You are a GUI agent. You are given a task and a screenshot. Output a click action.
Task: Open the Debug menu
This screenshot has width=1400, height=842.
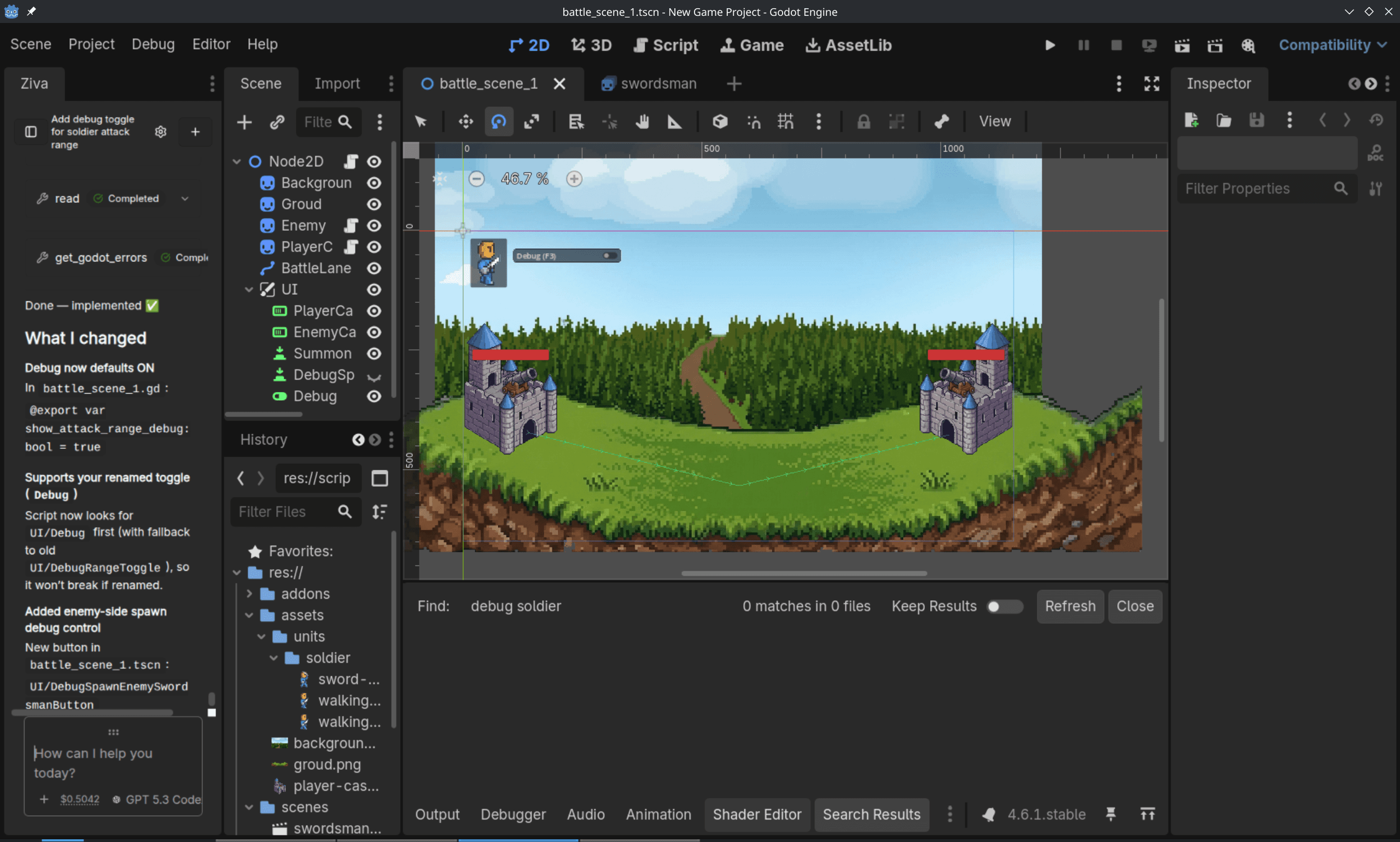point(153,44)
